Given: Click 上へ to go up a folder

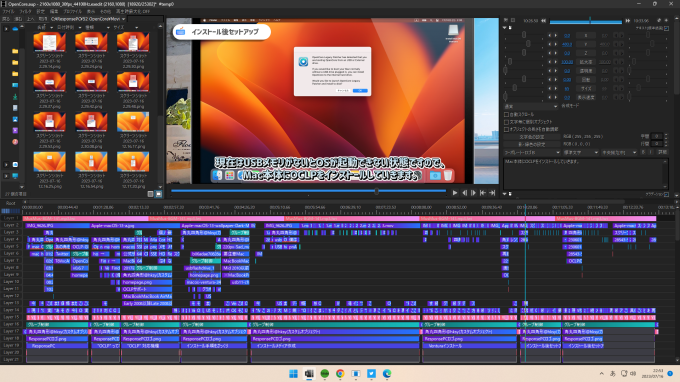Looking at the screenshot, I should tap(30, 19).
